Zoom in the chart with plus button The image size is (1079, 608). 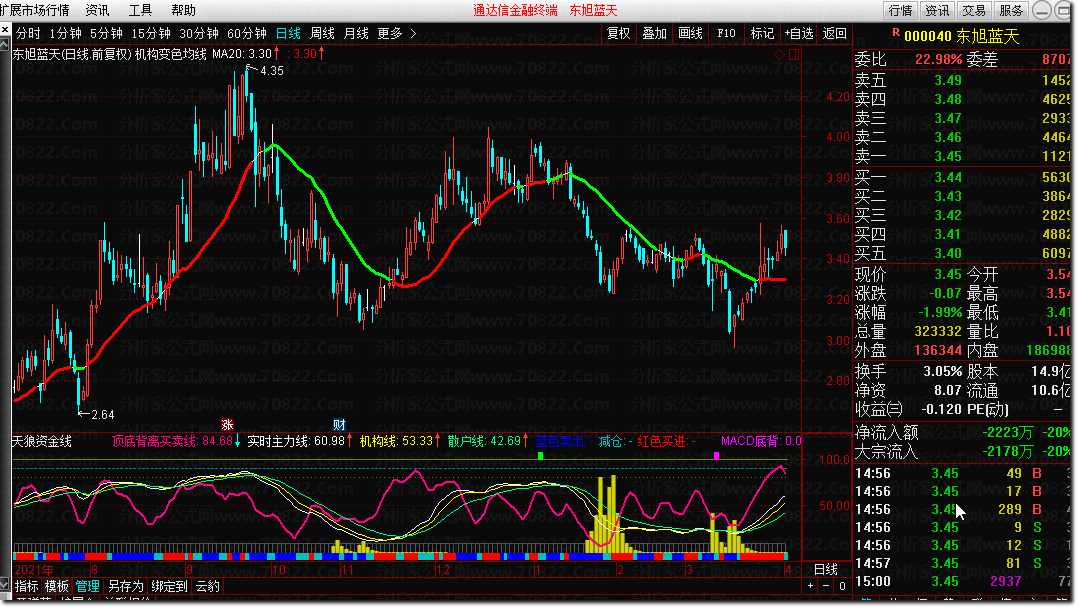pyautogui.click(x=811, y=586)
